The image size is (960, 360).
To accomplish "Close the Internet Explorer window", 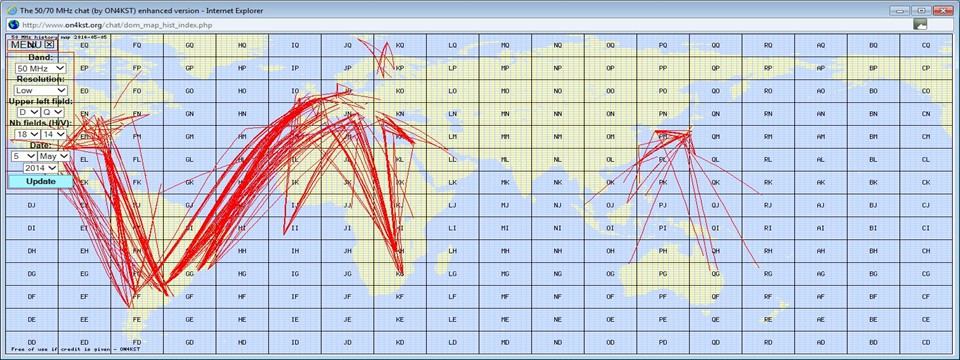I will pos(943,10).
